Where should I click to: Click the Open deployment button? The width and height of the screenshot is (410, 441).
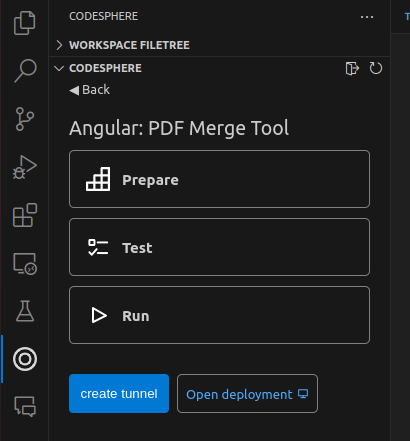point(247,394)
